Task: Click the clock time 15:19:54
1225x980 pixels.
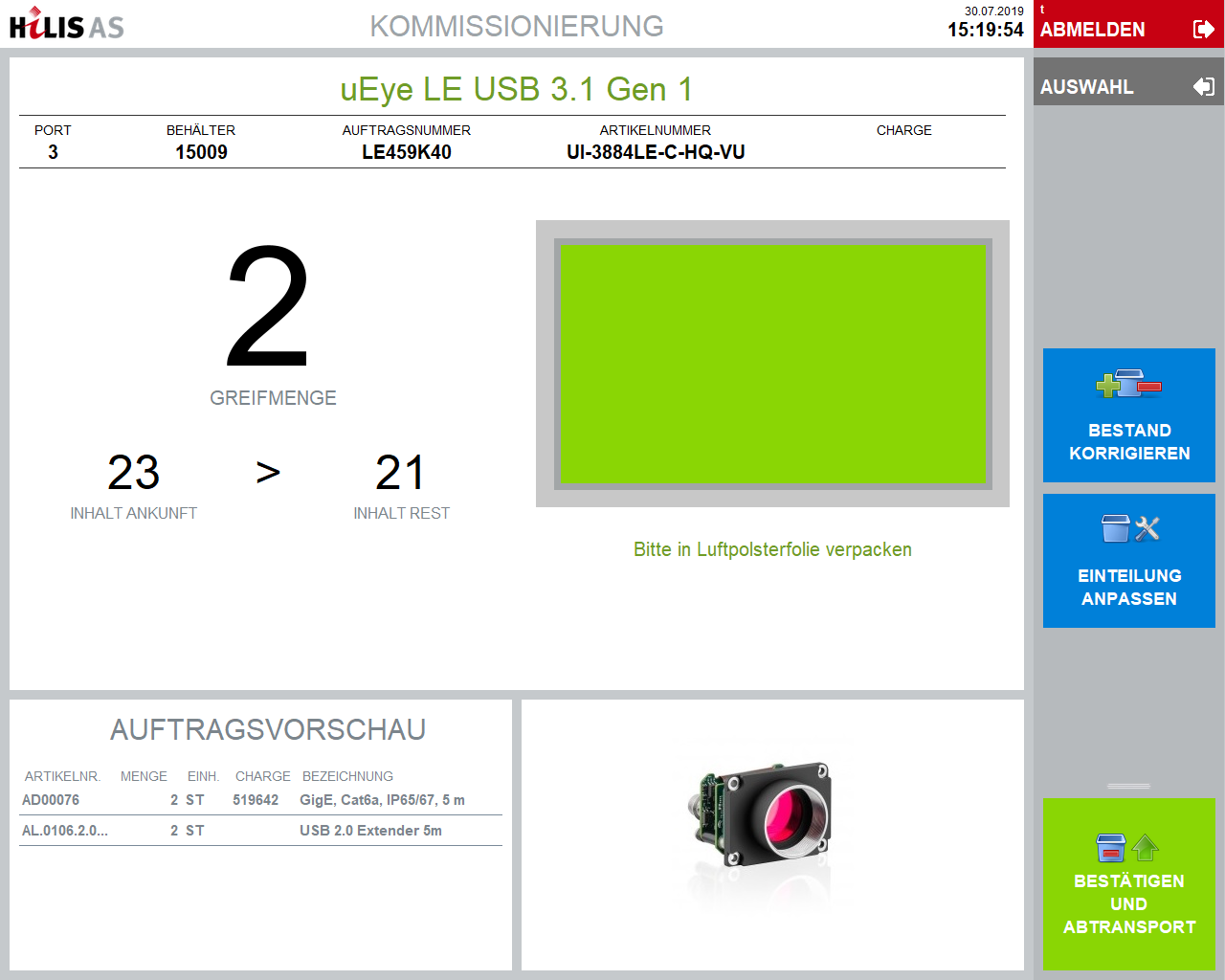Action: (986, 30)
